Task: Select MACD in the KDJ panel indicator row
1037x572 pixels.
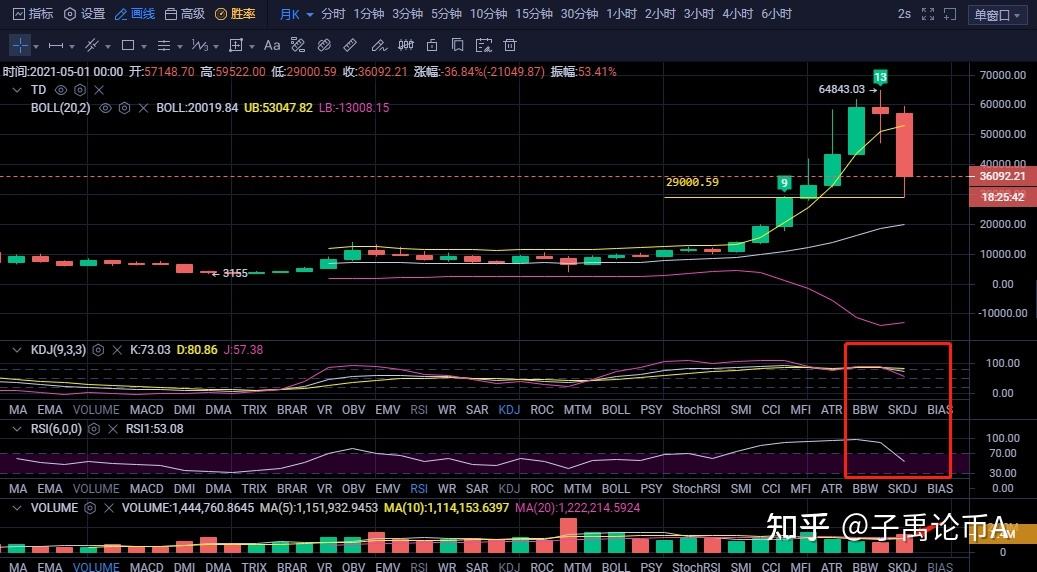Action: pyautogui.click(x=146, y=410)
